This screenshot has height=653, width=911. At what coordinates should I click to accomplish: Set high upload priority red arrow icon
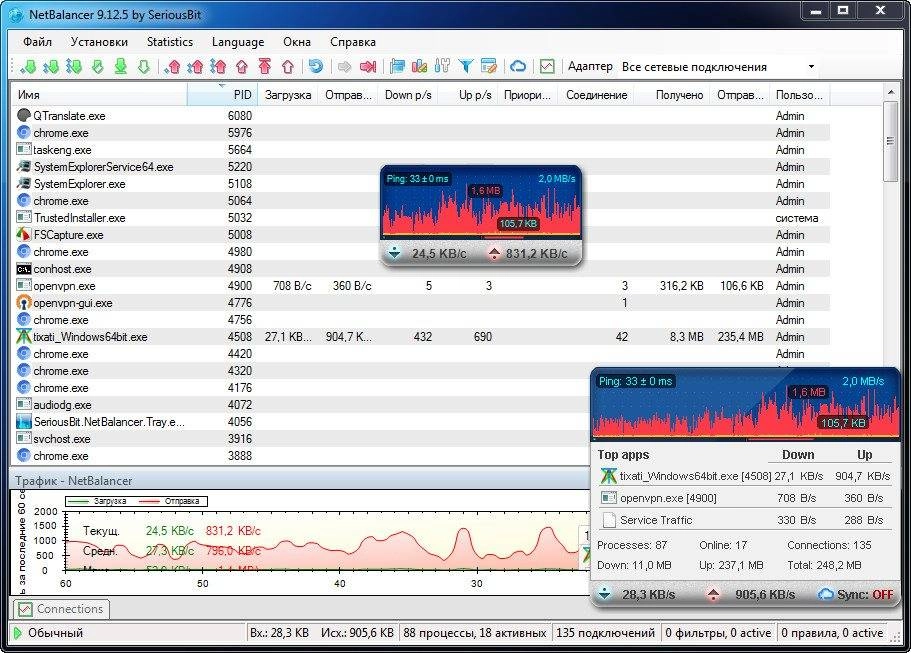click(218, 66)
